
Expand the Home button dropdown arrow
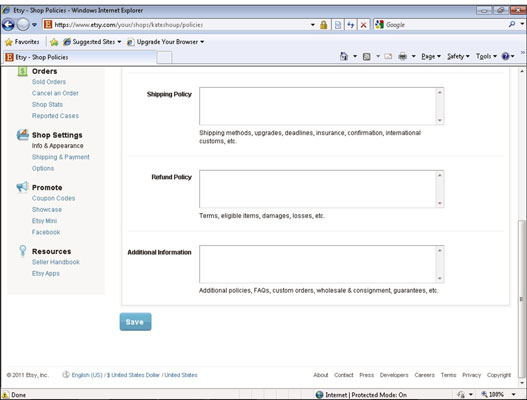355,56
